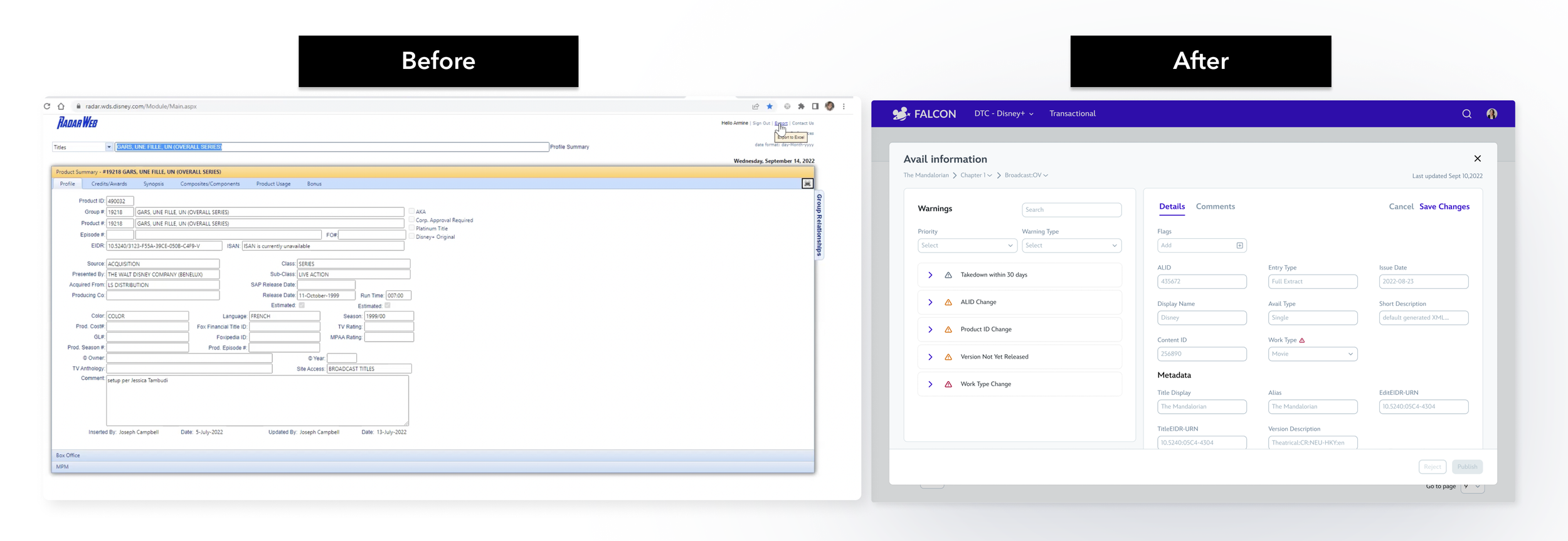Switch to the Synopsis tab

[x=154, y=184]
